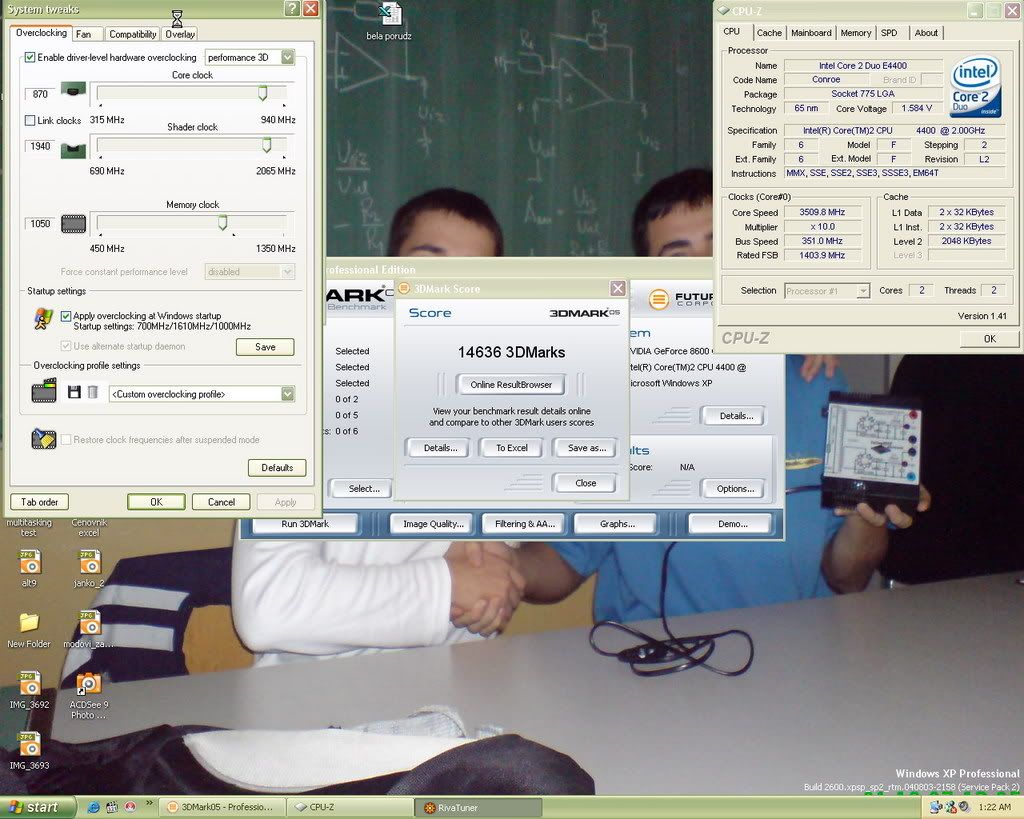The width and height of the screenshot is (1024, 819).
Task: Click Defaults in System tweaks
Action: pos(277,468)
